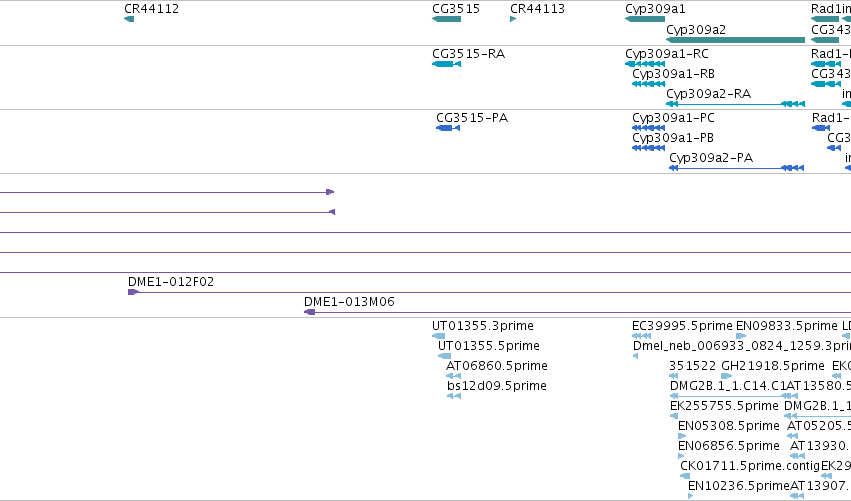The image size is (851, 501).
Task: Select the Cyp309a1-PC CDS glyph
Action: 649,128
